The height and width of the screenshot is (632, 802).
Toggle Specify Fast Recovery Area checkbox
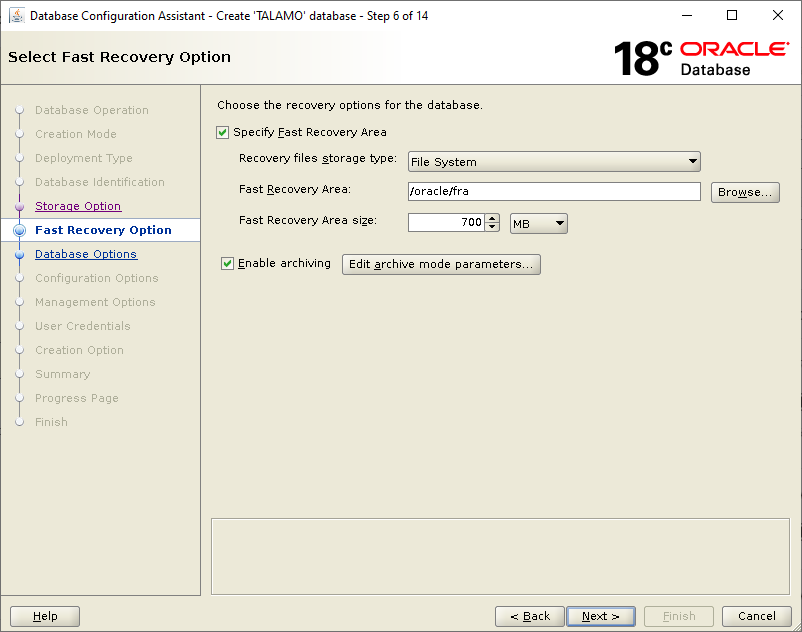tap(222, 133)
